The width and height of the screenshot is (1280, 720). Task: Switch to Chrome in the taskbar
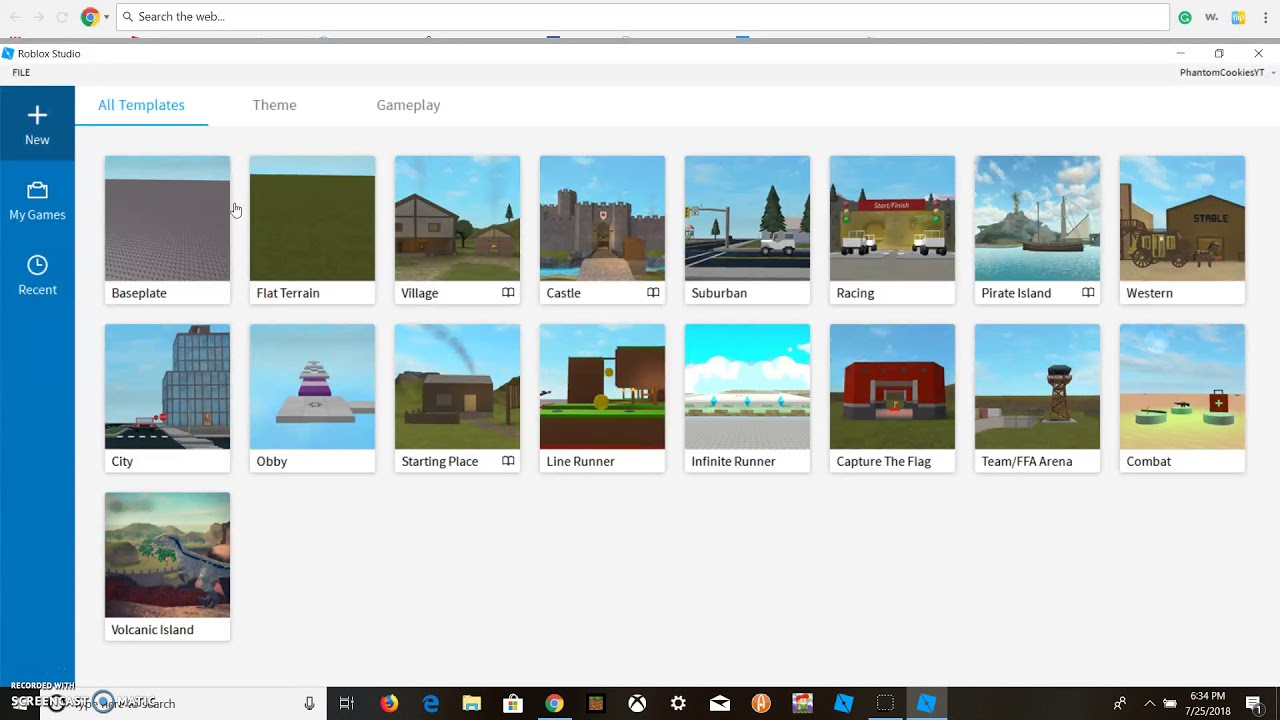point(554,703)
